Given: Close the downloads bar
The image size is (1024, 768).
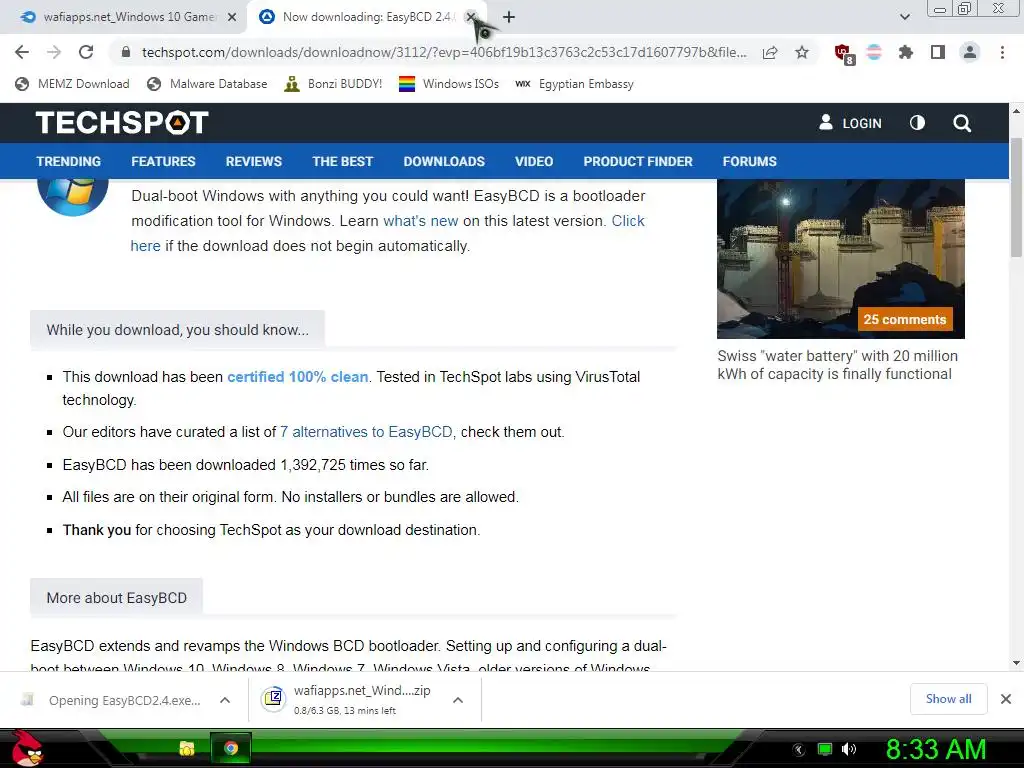Looking at the screenshot, I should pyautogui.click(x=1006, y=699).
